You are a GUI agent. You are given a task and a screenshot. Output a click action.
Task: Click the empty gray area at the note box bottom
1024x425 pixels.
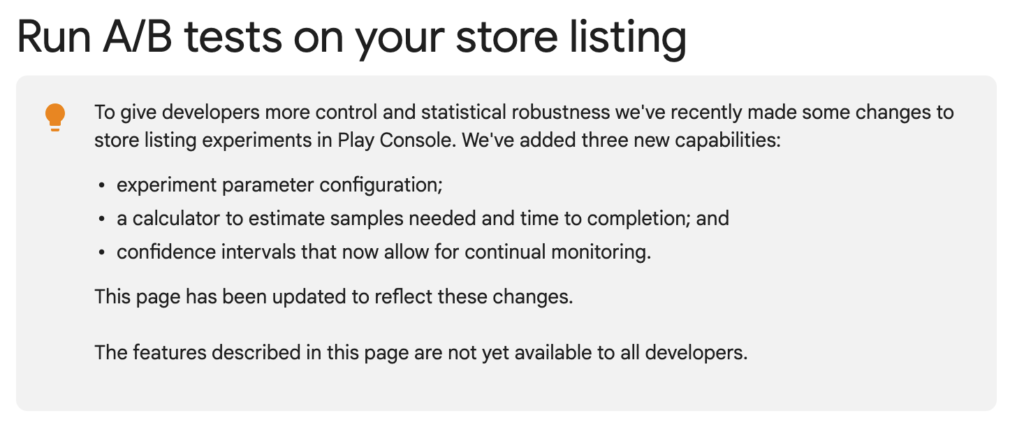point(506,388)
